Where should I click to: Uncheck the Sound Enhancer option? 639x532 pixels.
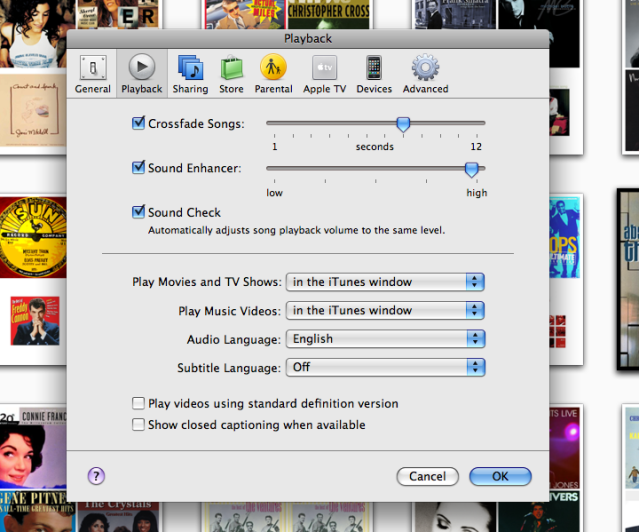pyautogui.click(x=138, y=168)
